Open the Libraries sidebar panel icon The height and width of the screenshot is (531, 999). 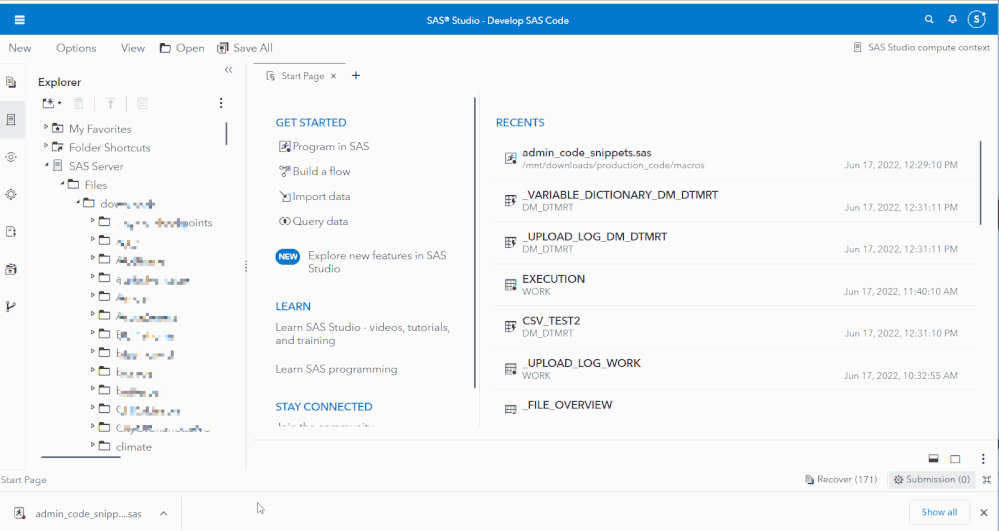(11, 269)
